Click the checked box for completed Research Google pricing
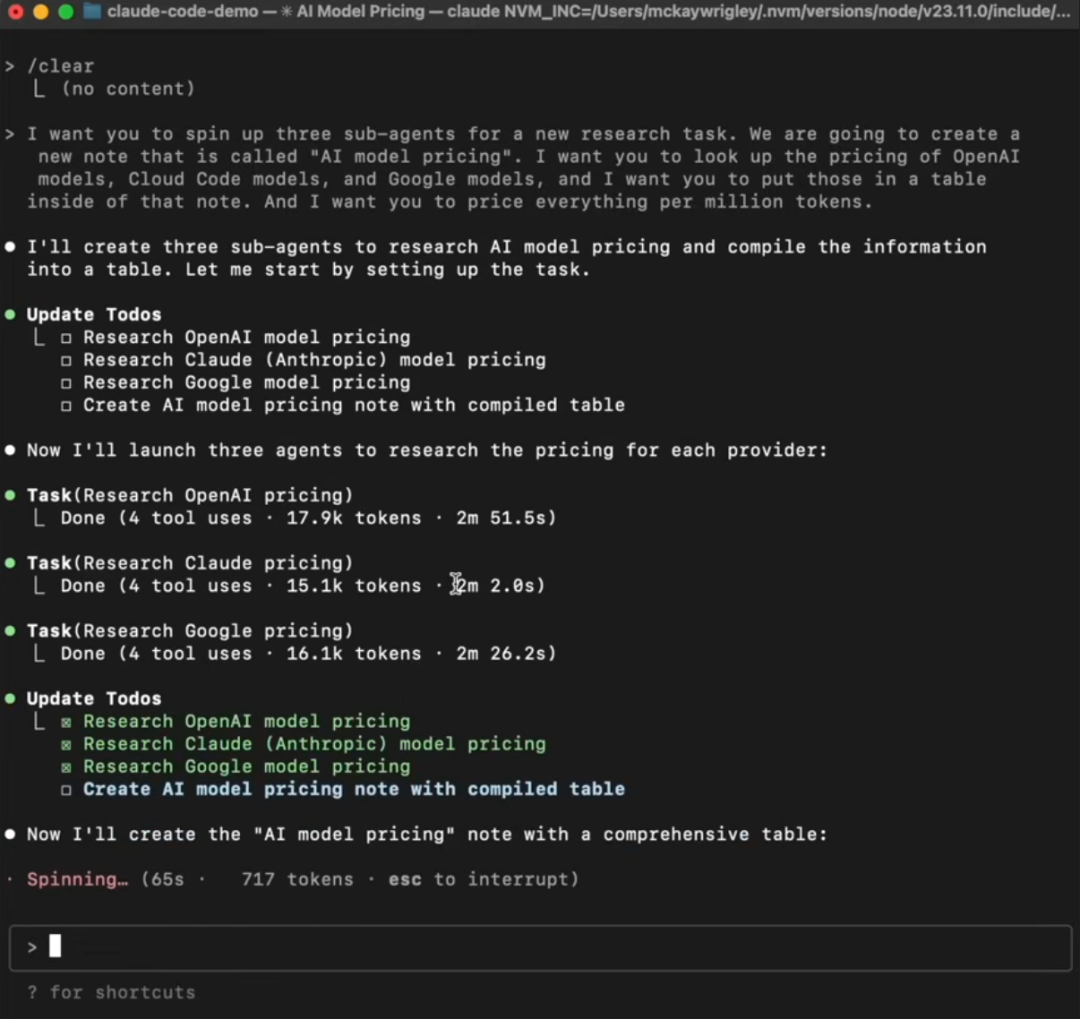1080x1019 pixels. (66, 768)
